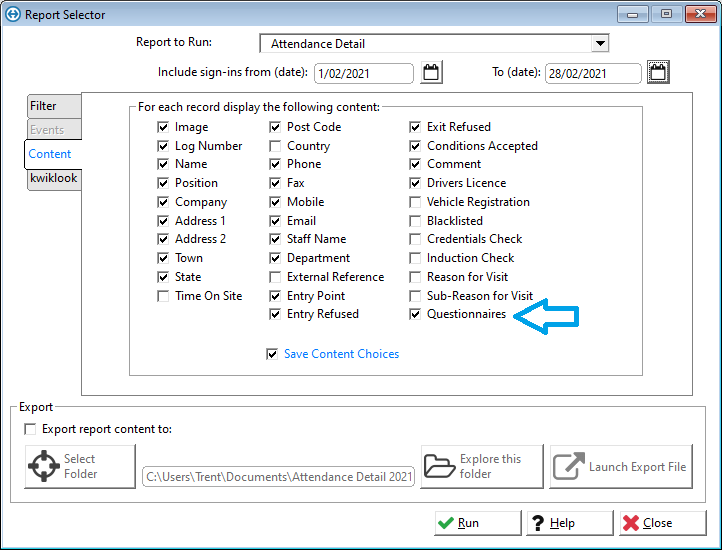Tick the Vehicle Registration checkbox

coord(416,202)
